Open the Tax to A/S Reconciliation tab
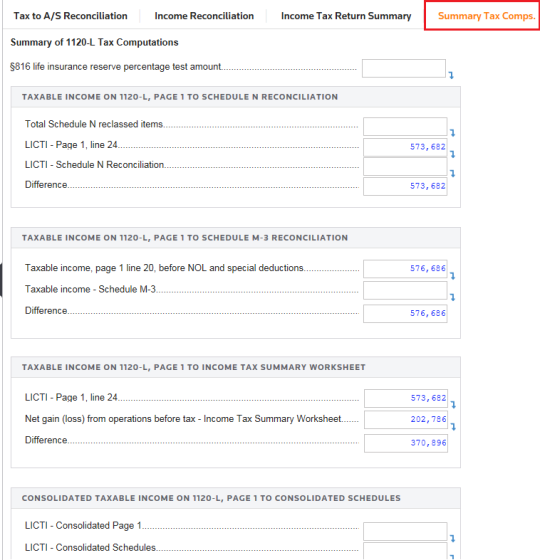 click(70, 16)
